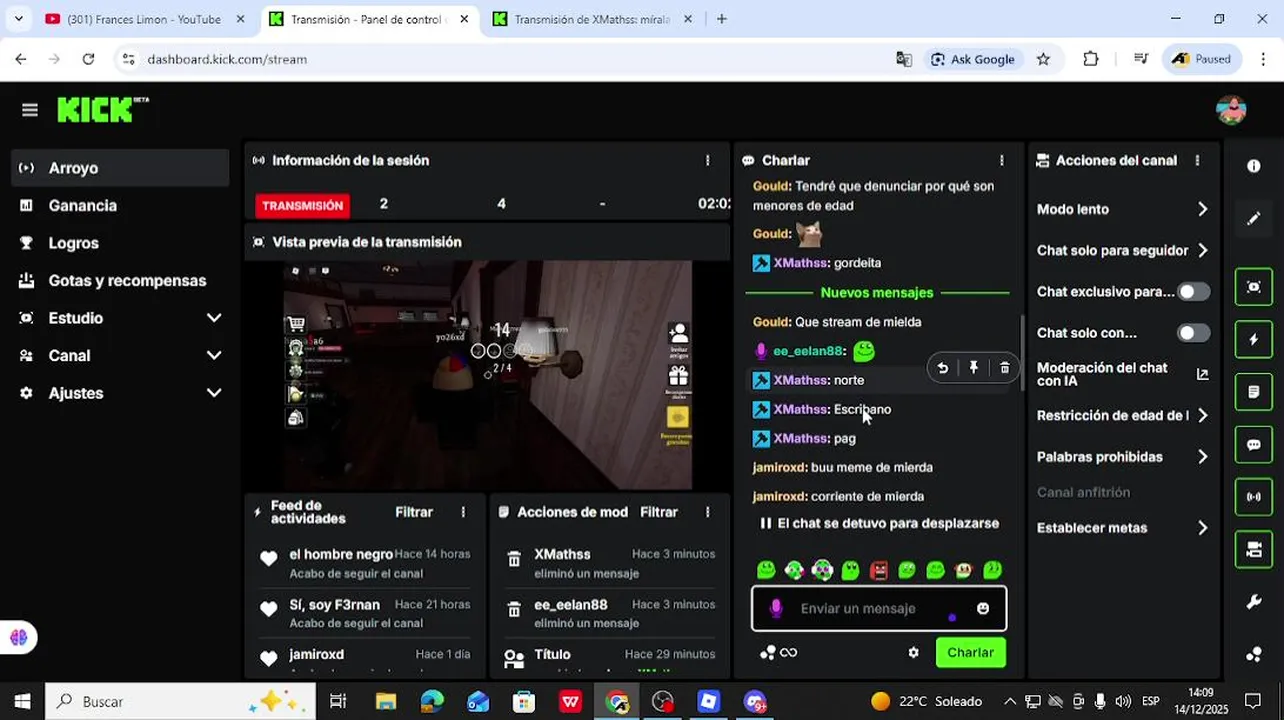Switch to the Frances Limon YouTube tab

[x=143, y=19]
